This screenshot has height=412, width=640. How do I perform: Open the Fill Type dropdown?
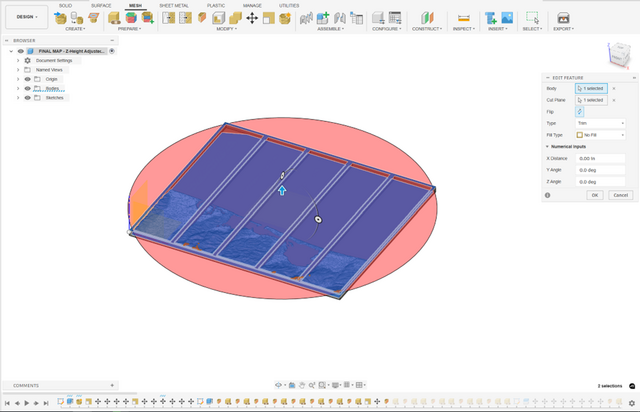click(600, 135)
